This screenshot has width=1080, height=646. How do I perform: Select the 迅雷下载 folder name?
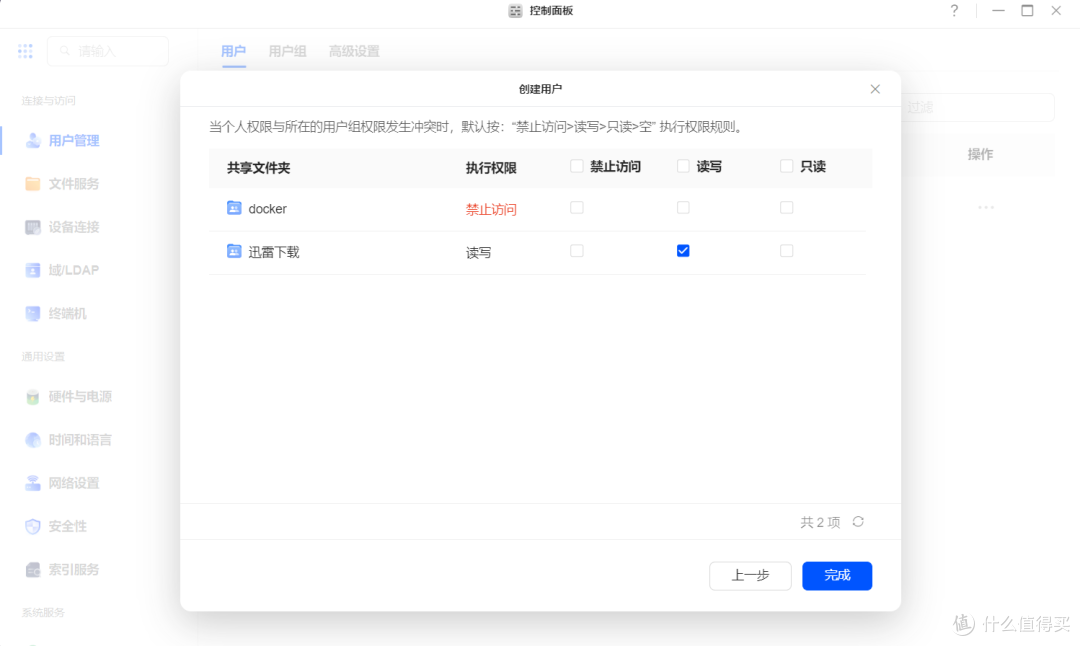tap(273, 252)
